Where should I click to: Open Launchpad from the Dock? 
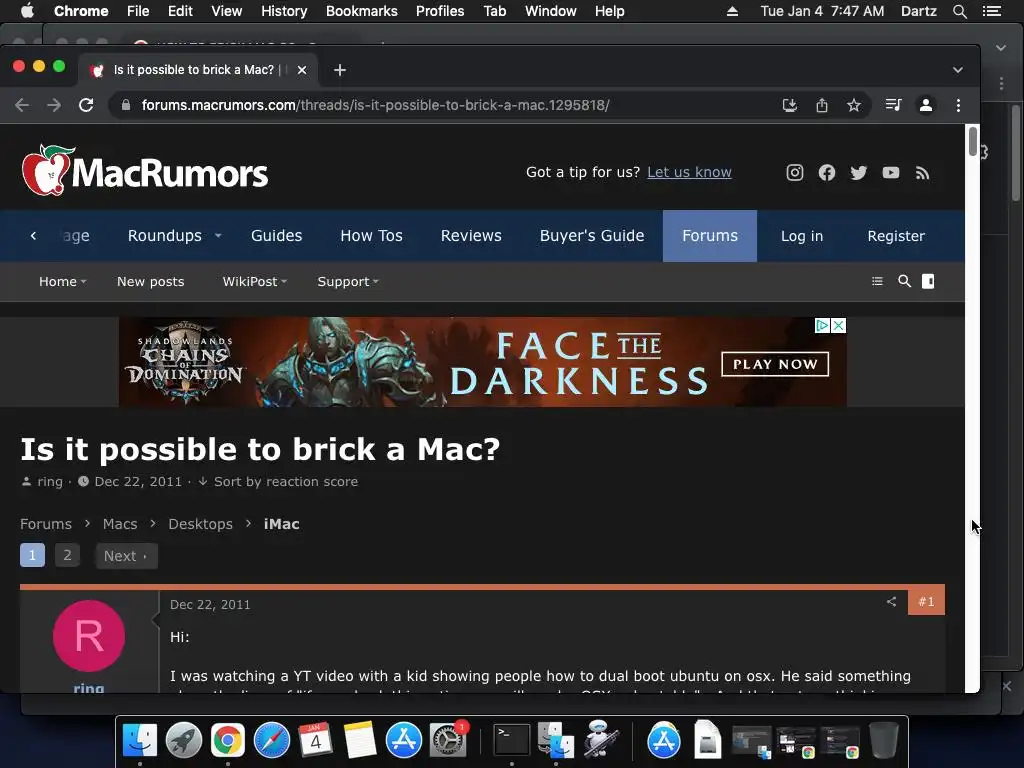184,740
